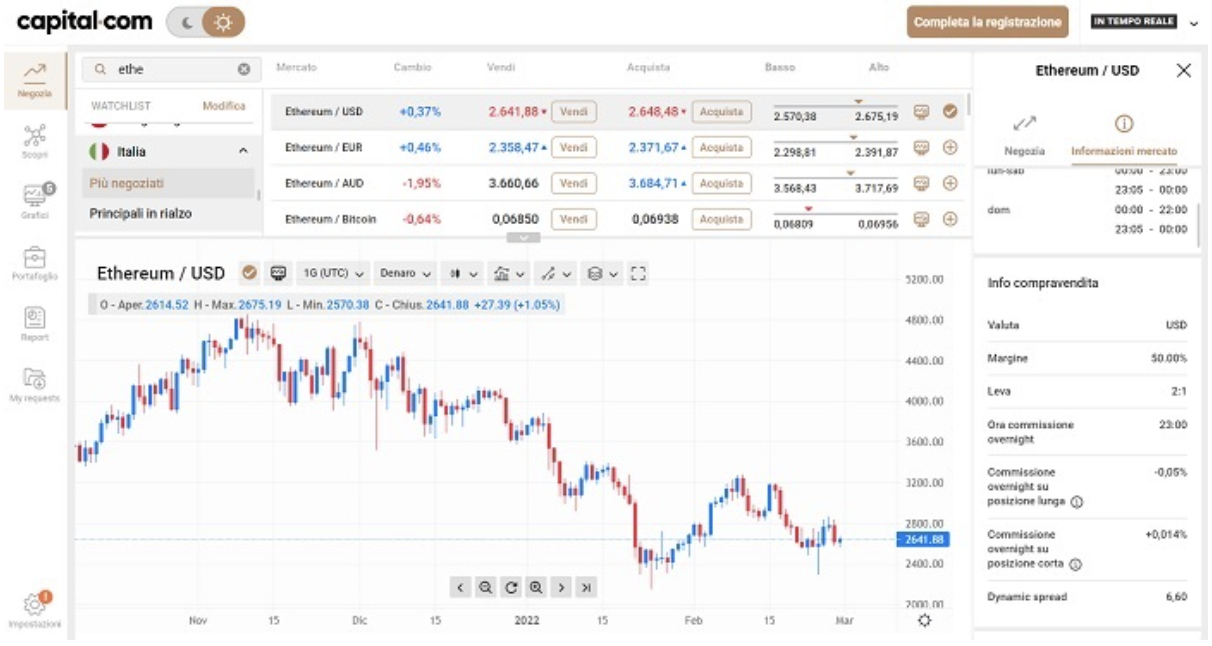This screenshot has height=646, width=1212.
Task: Clear the search field with X icon
Action: [x=243, y=70]
